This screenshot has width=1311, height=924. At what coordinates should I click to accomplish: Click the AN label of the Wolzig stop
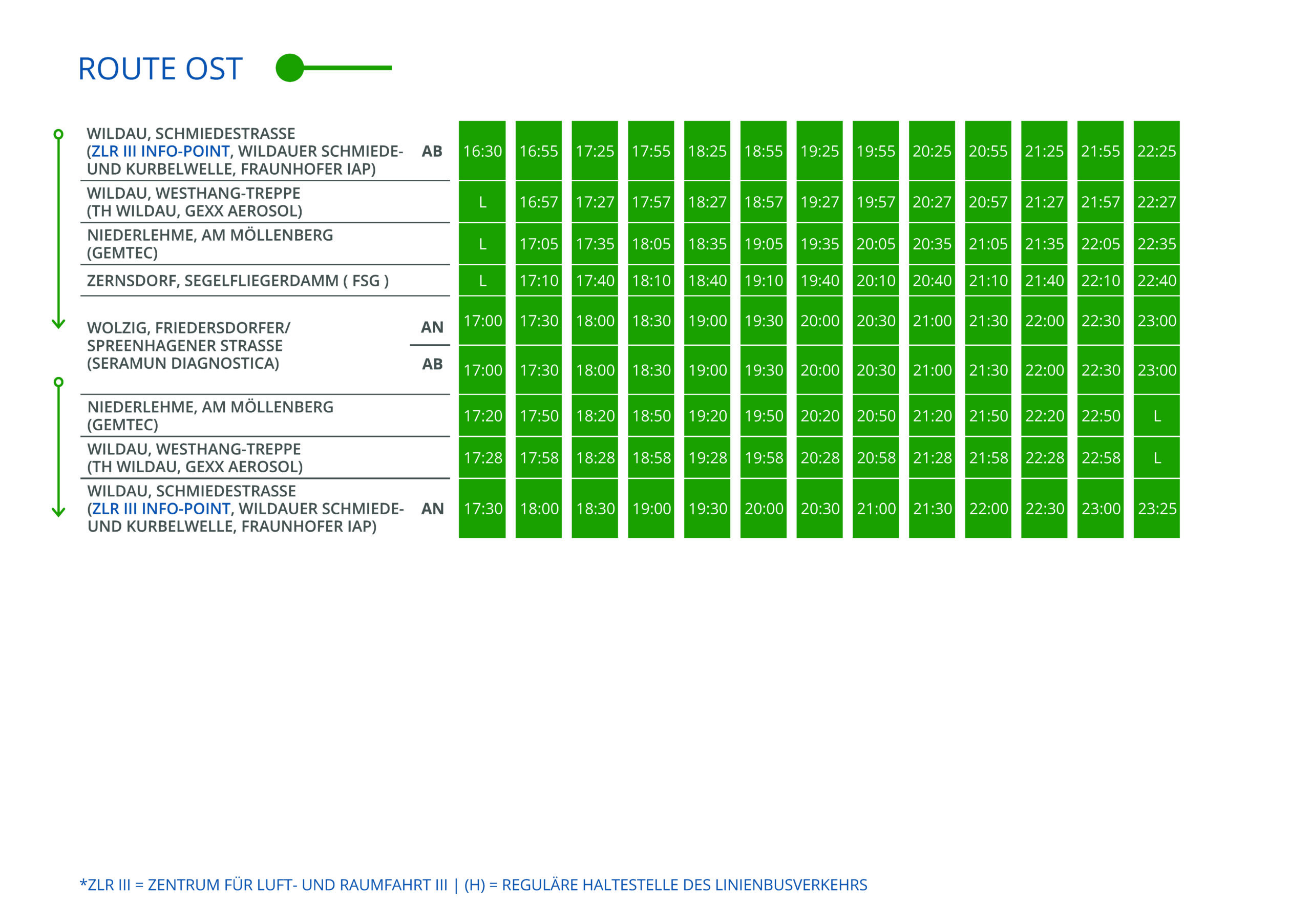(432, 328)
